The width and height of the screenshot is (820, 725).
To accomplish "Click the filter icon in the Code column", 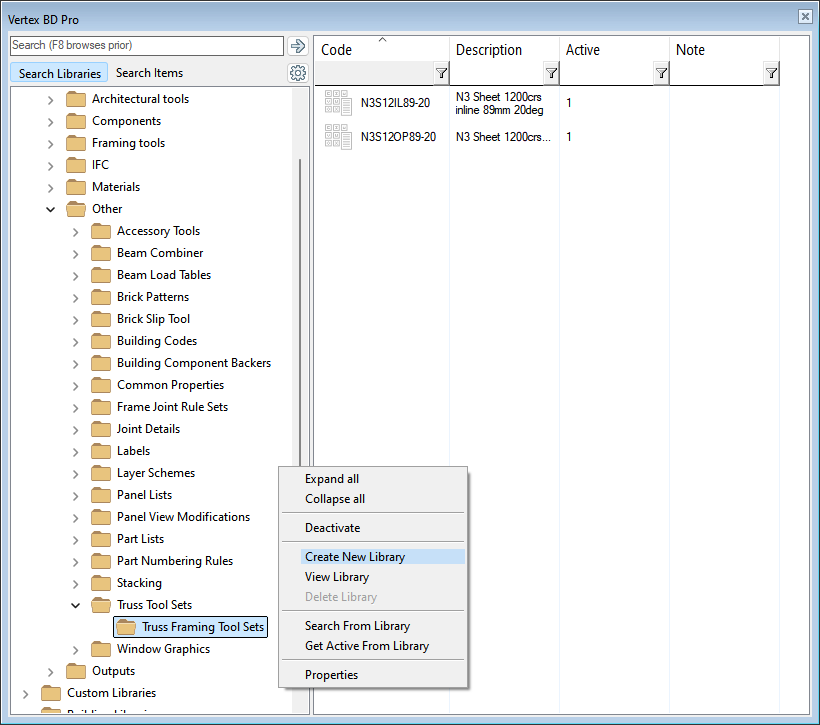I will pos(441,73).
